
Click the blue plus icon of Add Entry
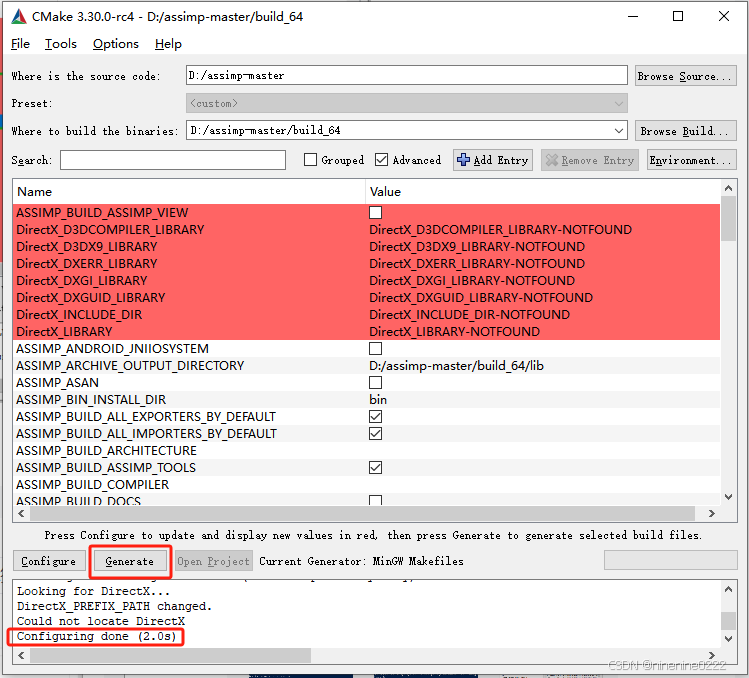[463, 160]
